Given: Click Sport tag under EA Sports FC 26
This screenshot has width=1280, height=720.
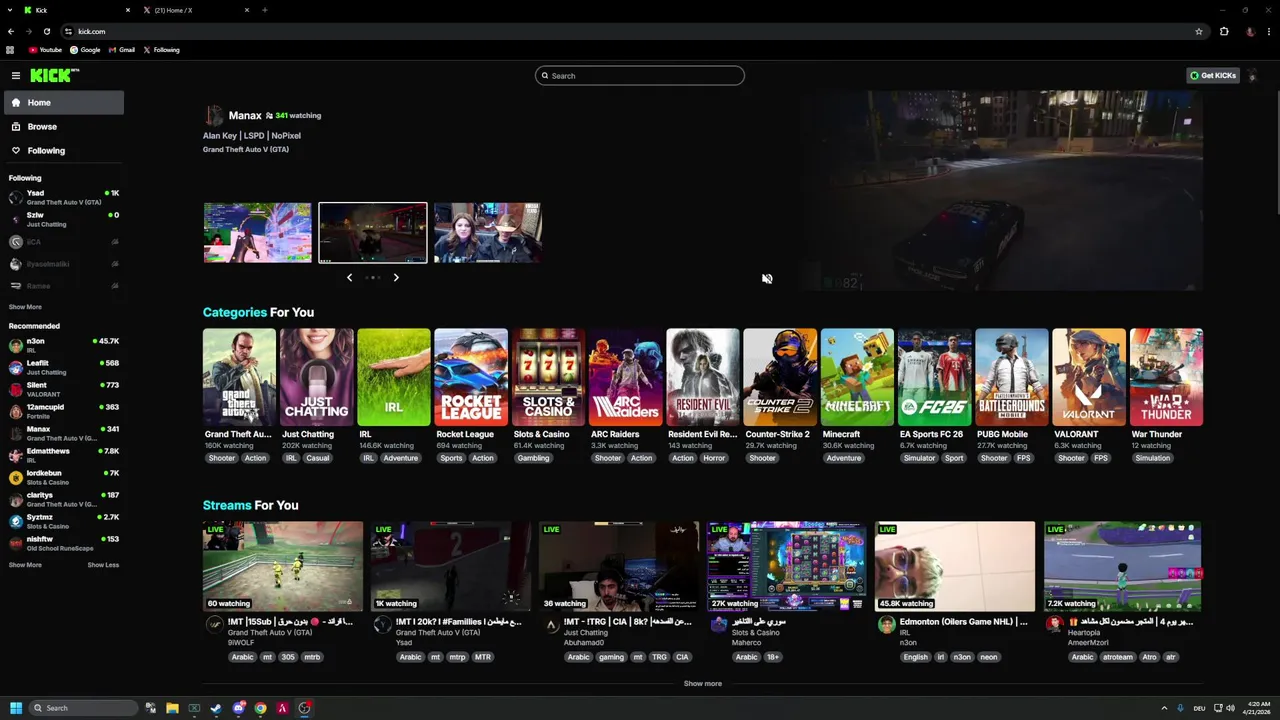Looking at the screenshot, I should tap(955, 458).
